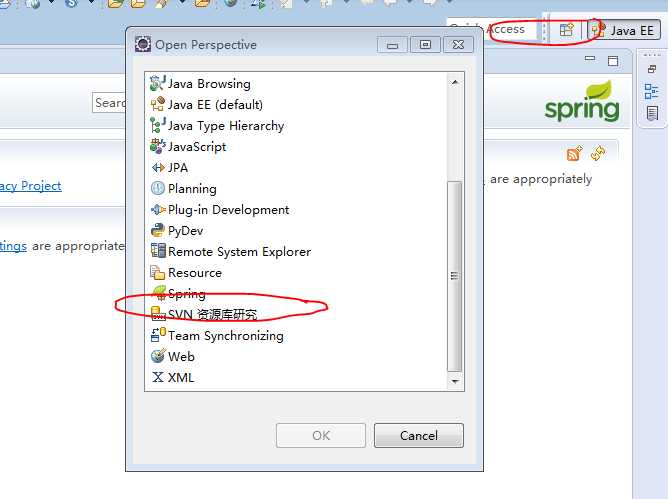Viewport: 668px width, 499px height.
Task: Click the Quick Access field
Action: [x=491, y=30]
